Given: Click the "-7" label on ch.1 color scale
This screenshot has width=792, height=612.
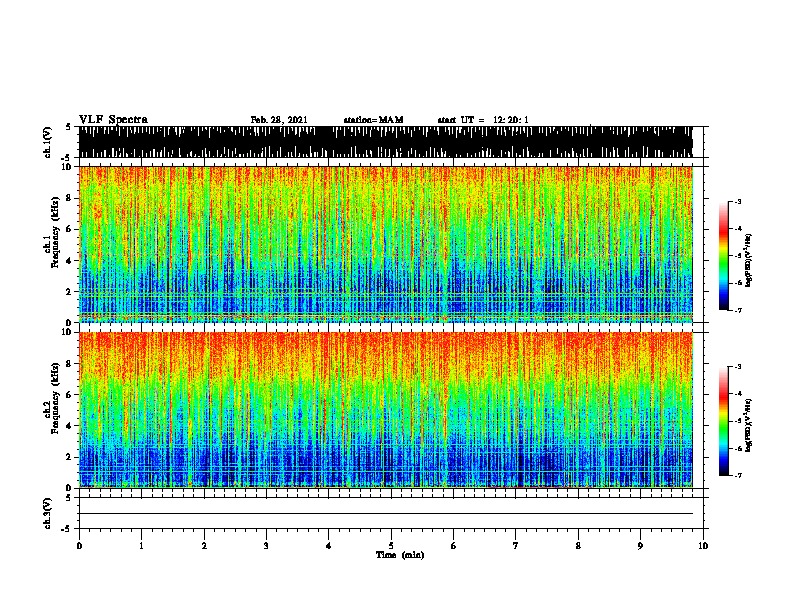Looking at the screenshot, I should pos(738,310).
